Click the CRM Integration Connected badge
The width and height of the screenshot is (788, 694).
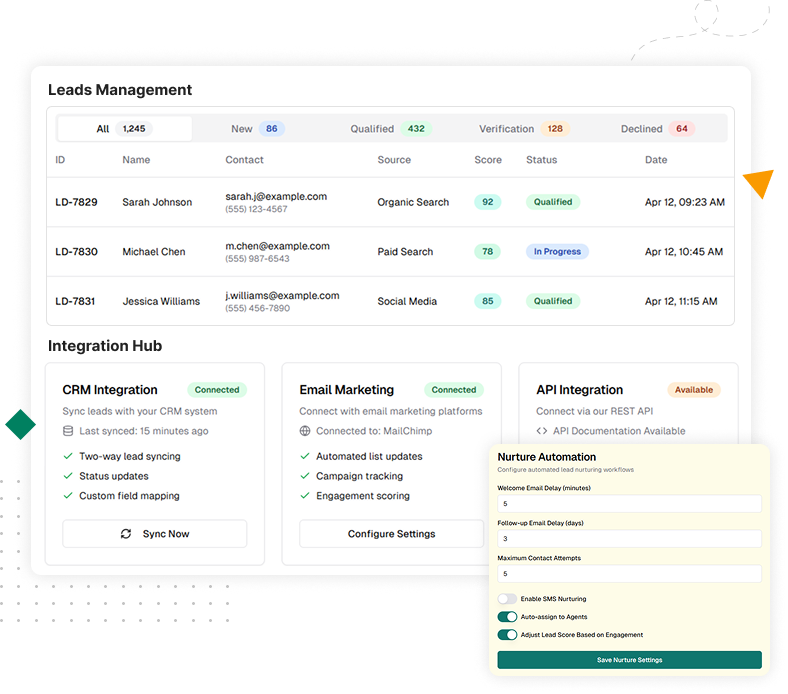click(x=217, y=390)
